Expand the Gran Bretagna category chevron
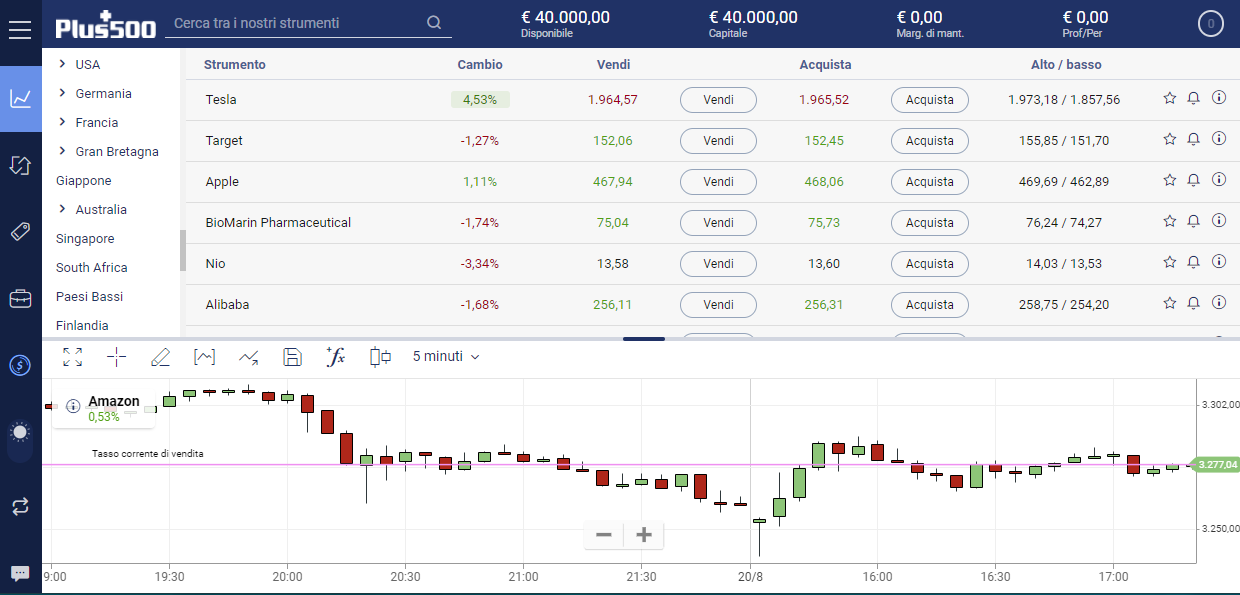The height and width of the screenshot is (595, 1240). 62,151
